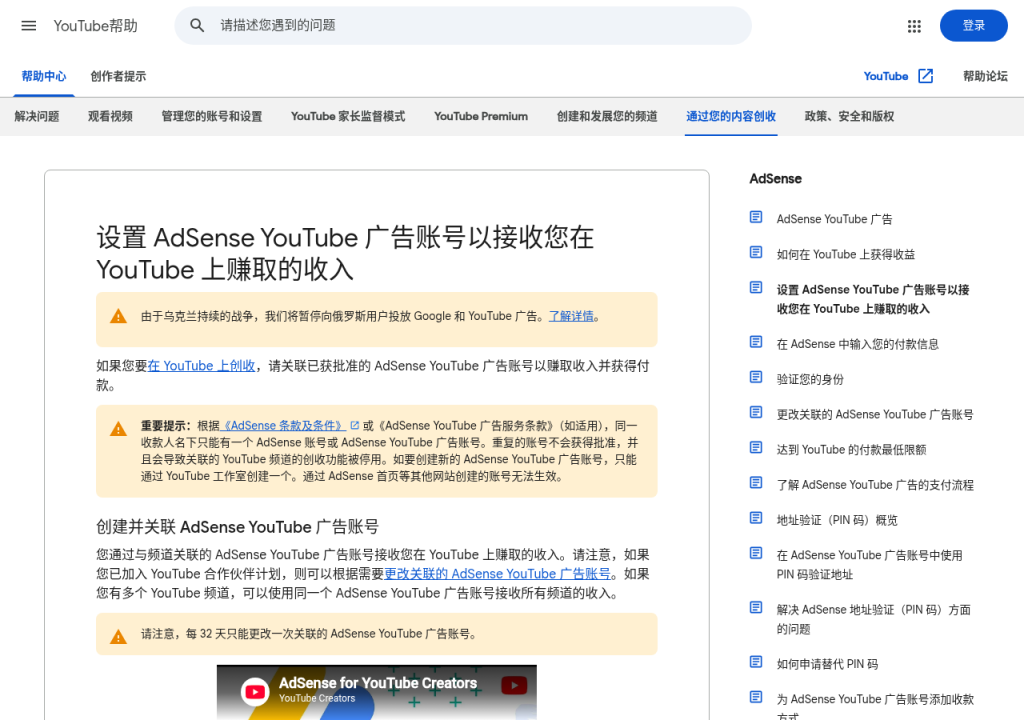Screen dimensions: 1024x720
Task: Follow 更改关联的 AdSense YouTube 广告账号 inline link
Action: click(498, 574)
